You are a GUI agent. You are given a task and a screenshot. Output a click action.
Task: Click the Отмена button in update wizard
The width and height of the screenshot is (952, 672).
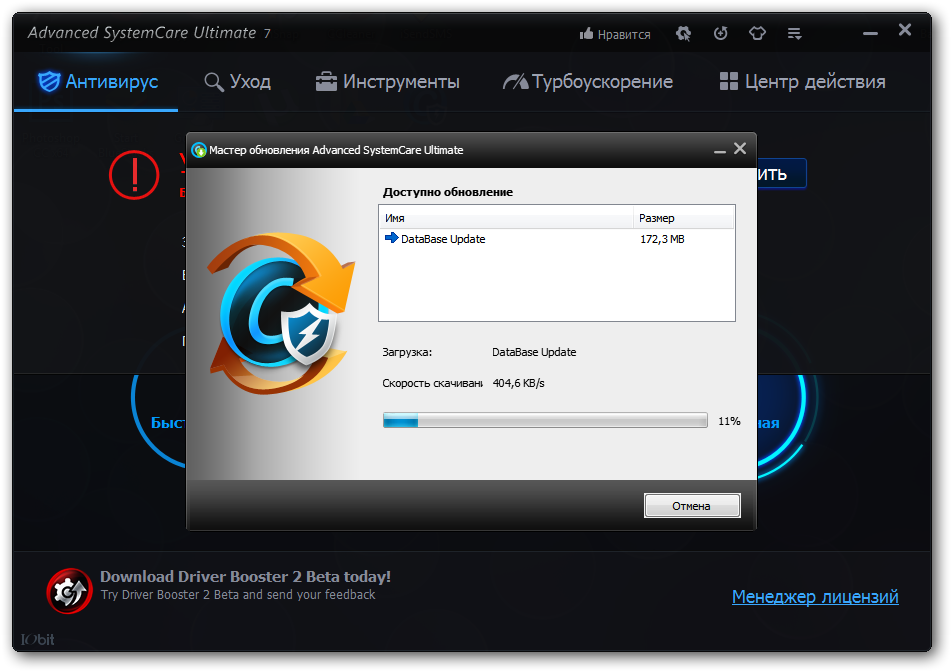(x=692, y=506)
